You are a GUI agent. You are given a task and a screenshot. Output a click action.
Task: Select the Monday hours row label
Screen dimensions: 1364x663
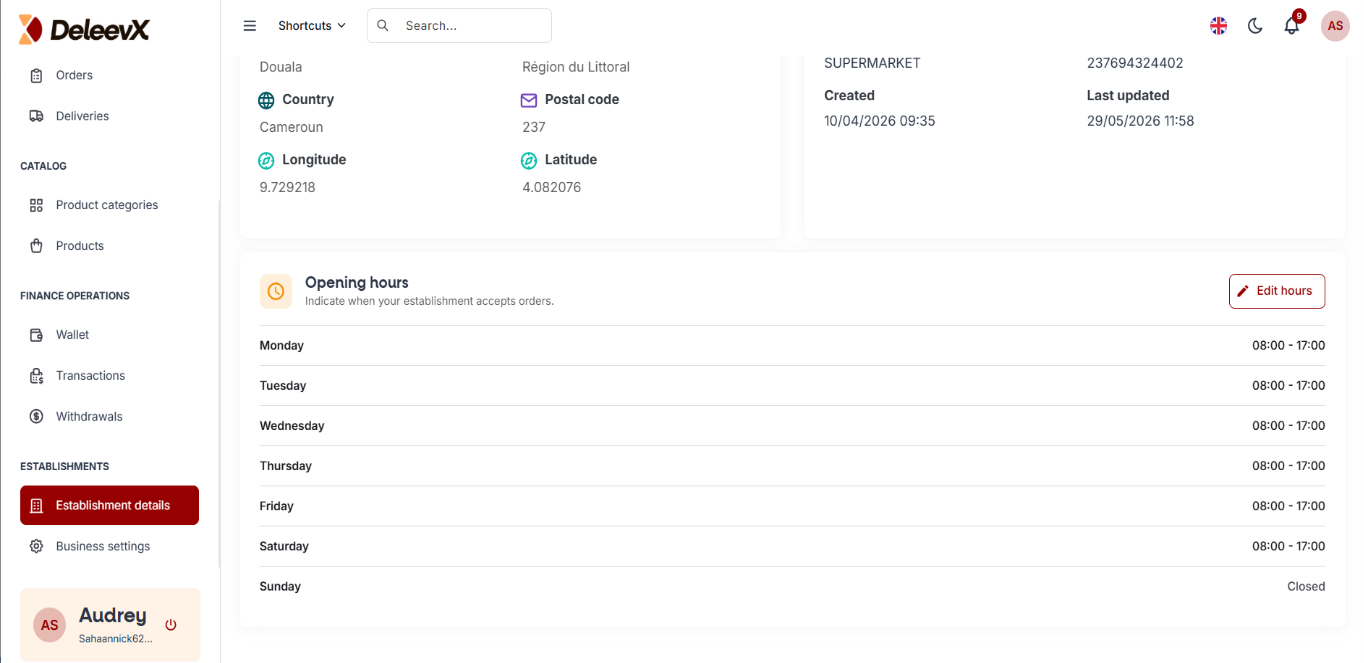(x=282, y=346)
